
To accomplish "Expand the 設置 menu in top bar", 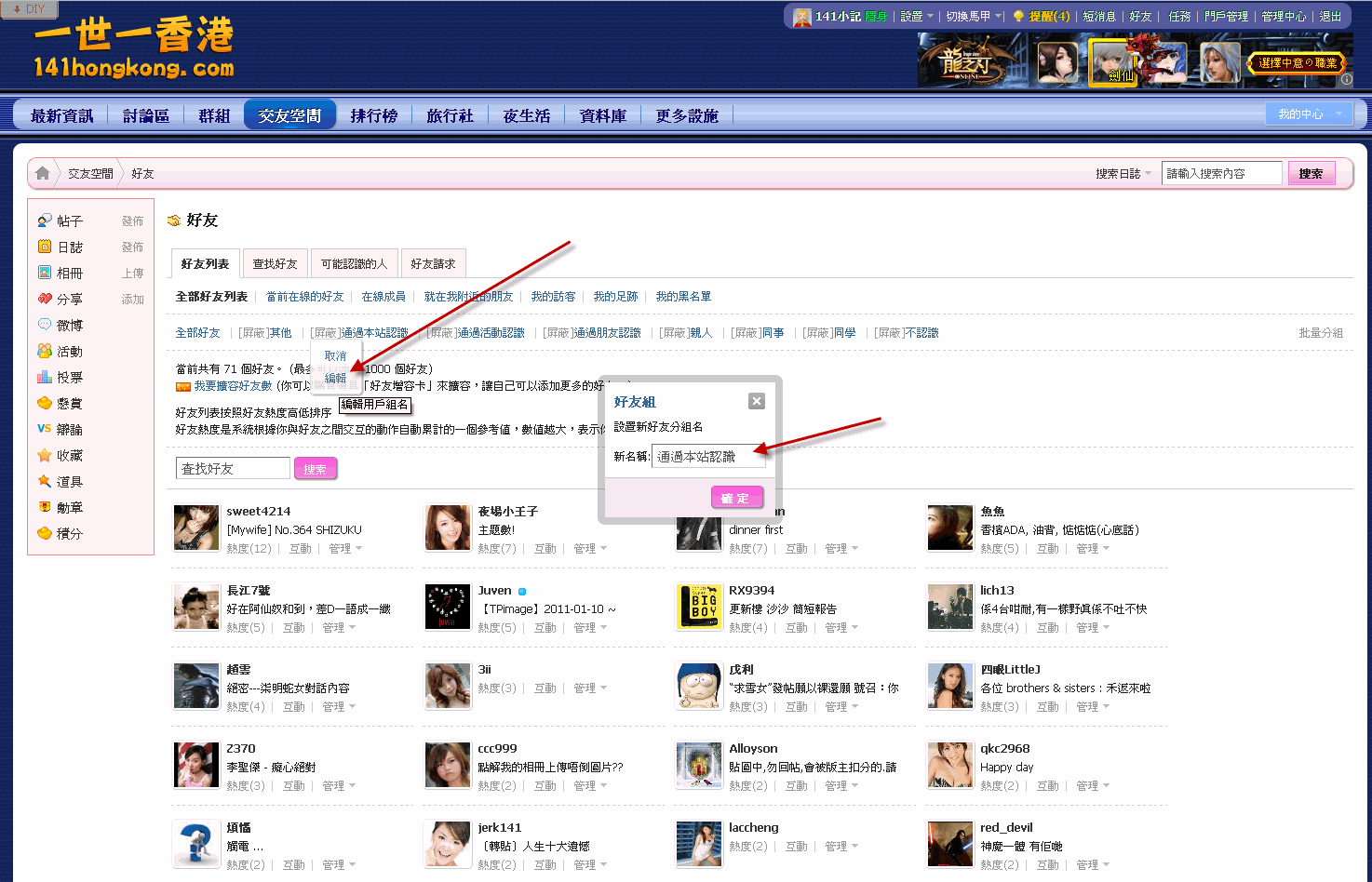I will [917, 17].
